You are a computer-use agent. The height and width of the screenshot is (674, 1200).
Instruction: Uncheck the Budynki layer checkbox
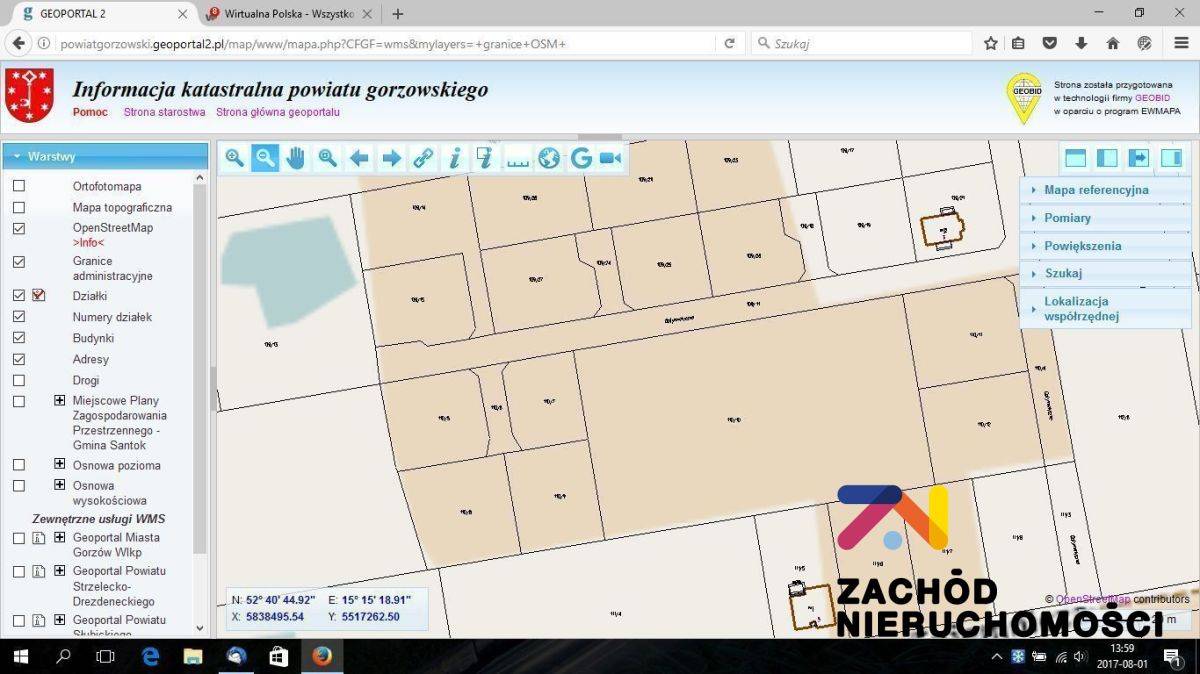click(19, 338)
